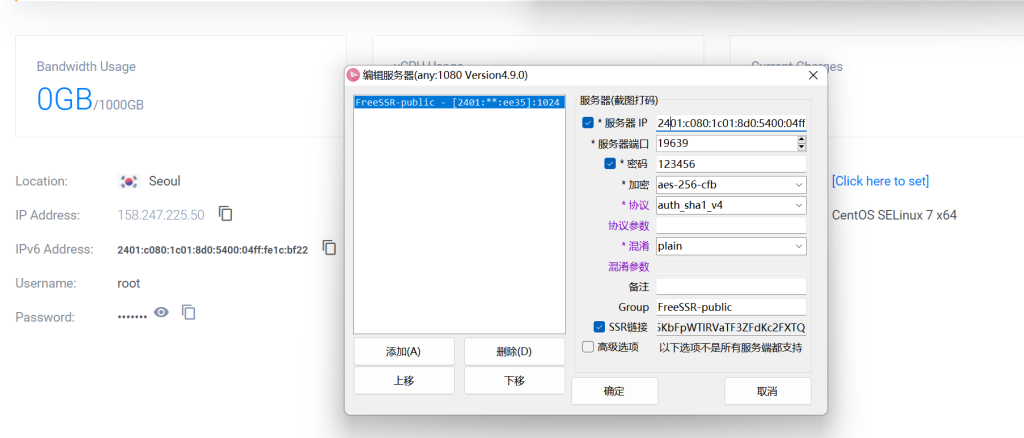Open the "Click here to set" link
This screenshot has height=438, width=1024.
[x=880, y=181]
